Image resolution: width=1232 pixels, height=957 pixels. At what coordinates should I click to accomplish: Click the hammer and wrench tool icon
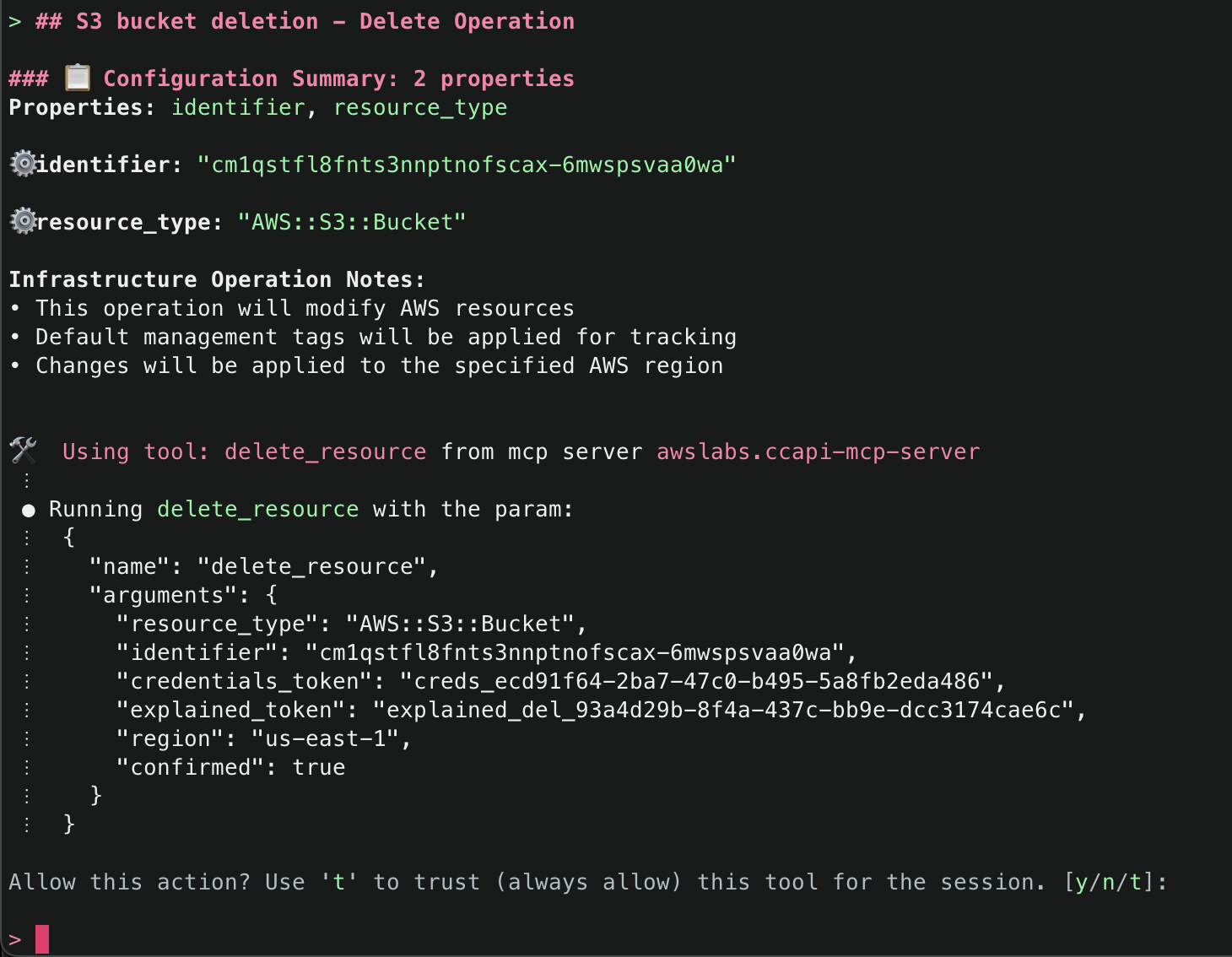(24, 451)
